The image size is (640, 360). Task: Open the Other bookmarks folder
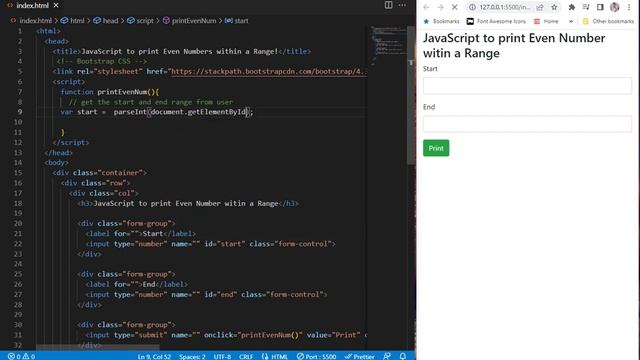[608, 21]
